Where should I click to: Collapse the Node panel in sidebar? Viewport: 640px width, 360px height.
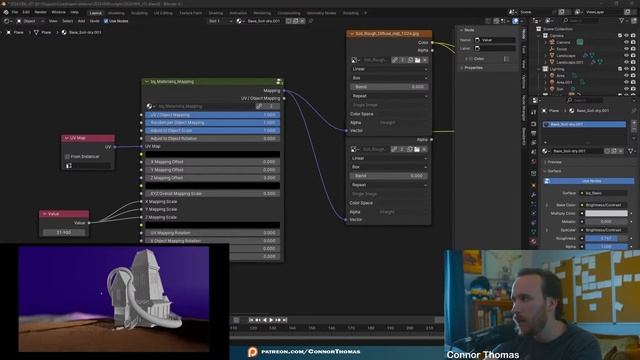(462, 30)
